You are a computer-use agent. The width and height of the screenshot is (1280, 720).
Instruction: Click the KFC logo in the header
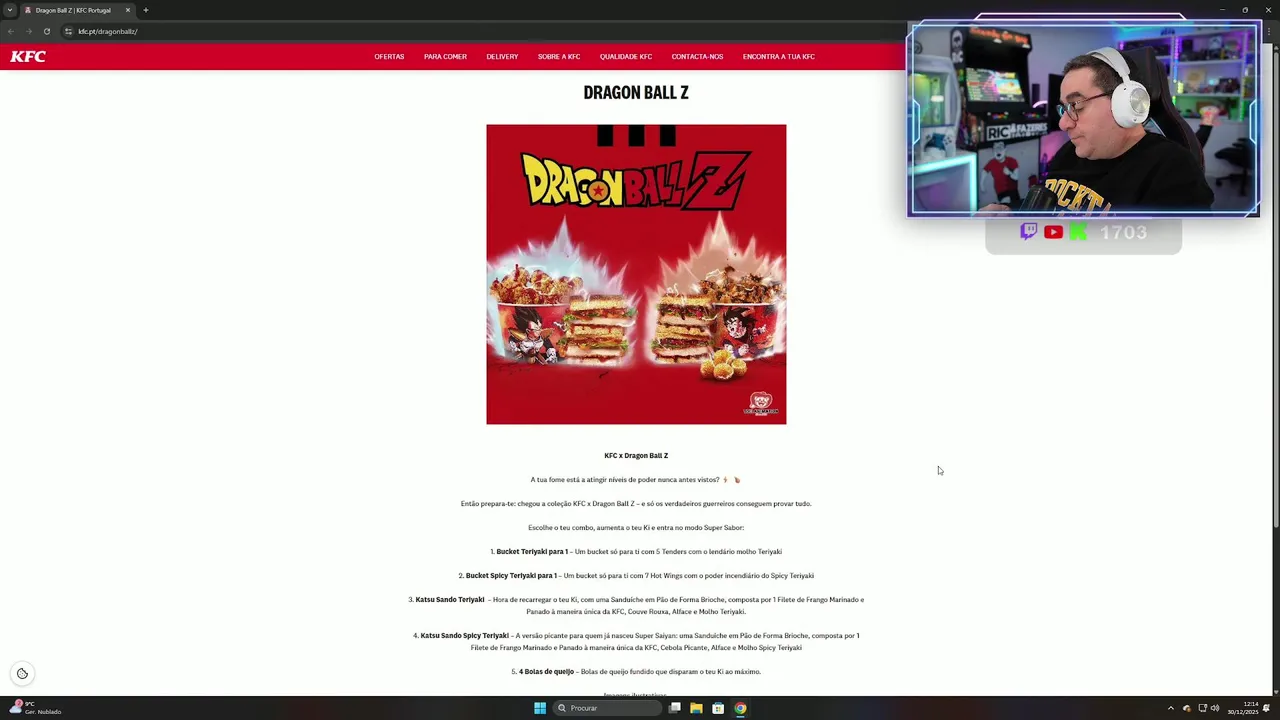[28, 57]
